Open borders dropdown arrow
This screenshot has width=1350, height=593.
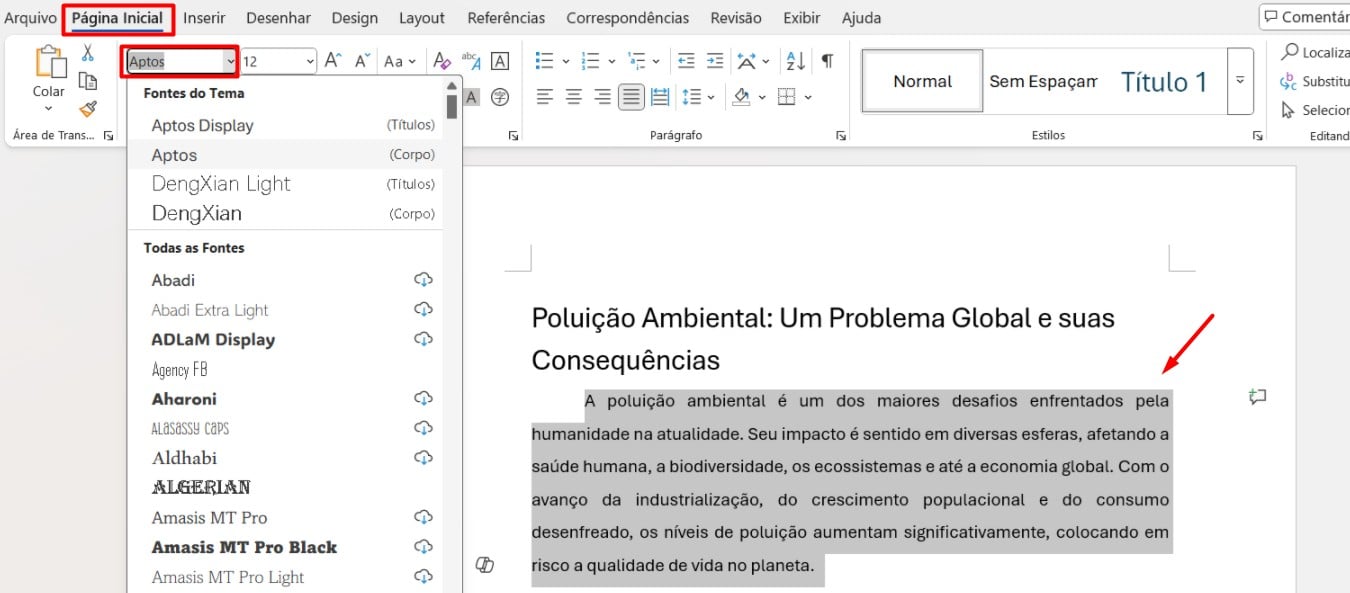point(808,98)
